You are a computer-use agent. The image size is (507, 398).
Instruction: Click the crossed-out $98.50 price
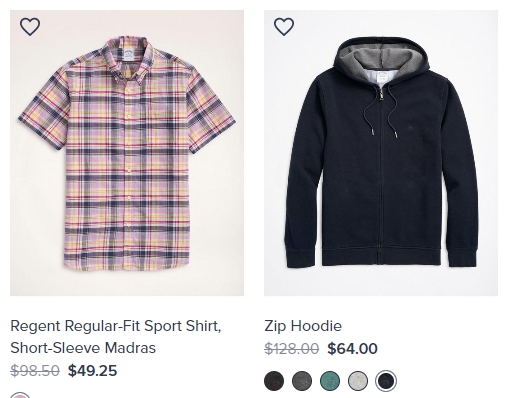click(35, 371)
